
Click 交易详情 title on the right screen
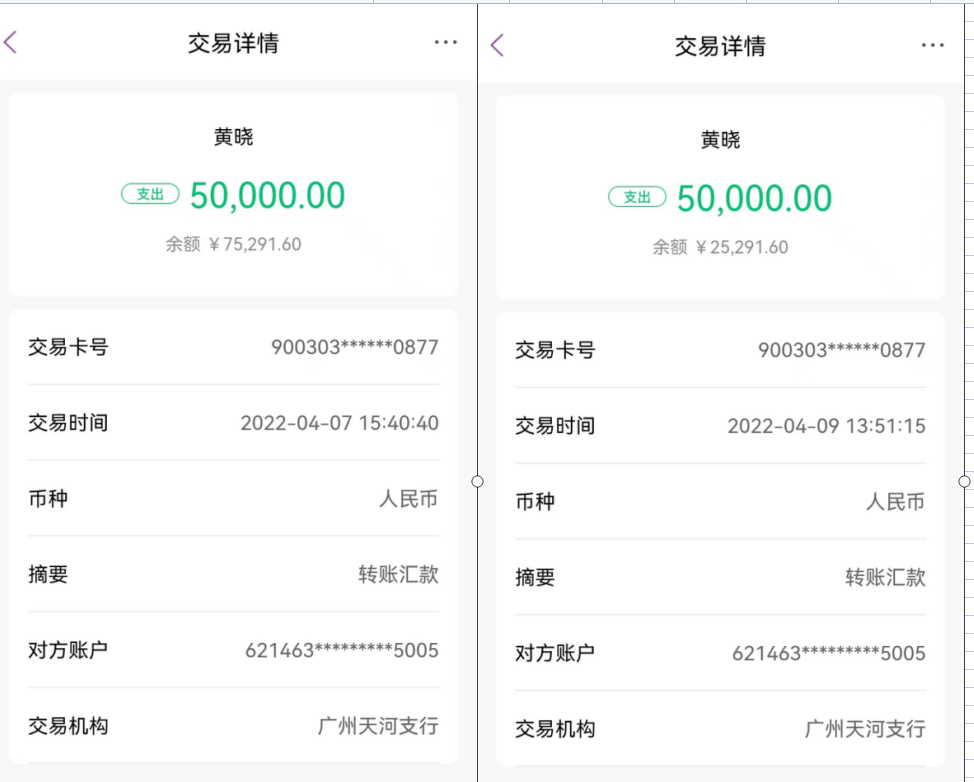pos(720,46)
